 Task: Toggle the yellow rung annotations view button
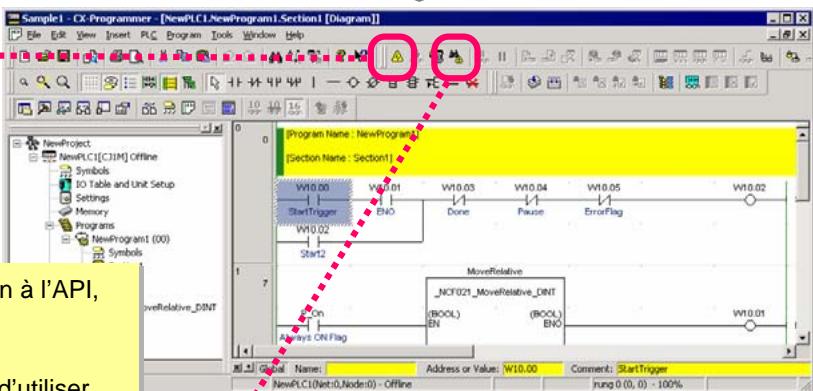click(x=169, y=82)
